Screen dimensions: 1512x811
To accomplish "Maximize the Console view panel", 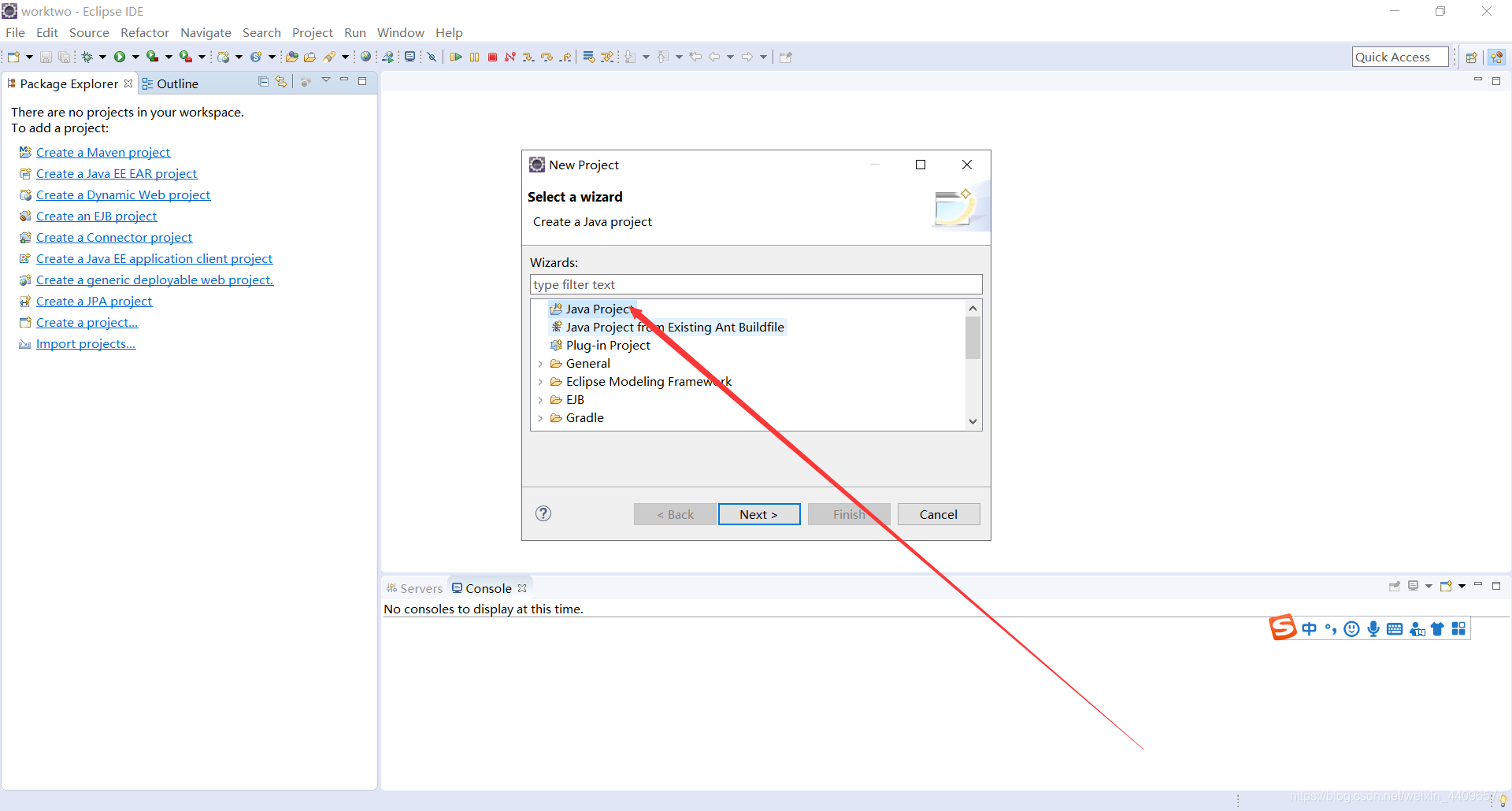I will 1496,586.
